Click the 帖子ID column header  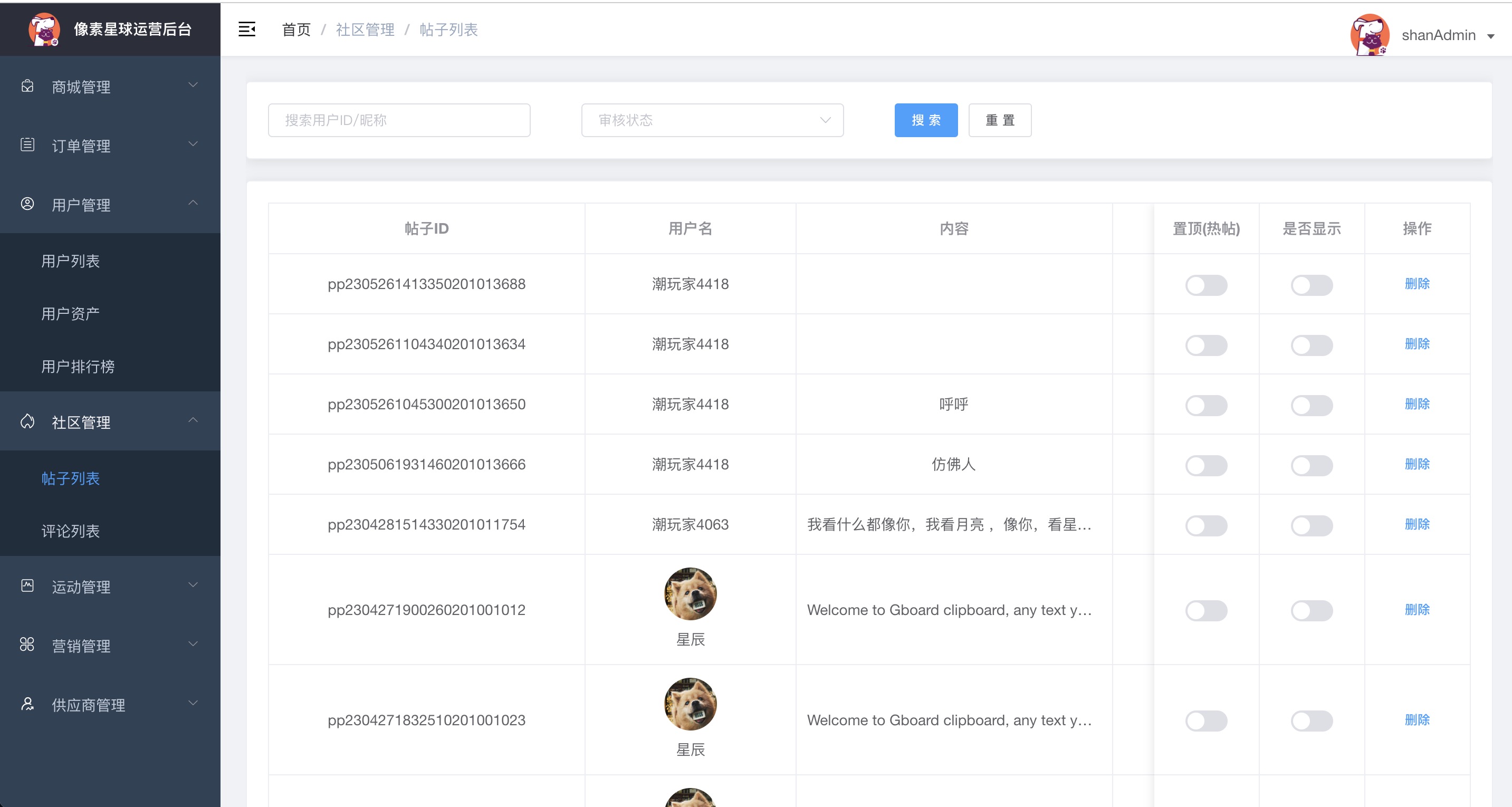(x=427, y=228)
